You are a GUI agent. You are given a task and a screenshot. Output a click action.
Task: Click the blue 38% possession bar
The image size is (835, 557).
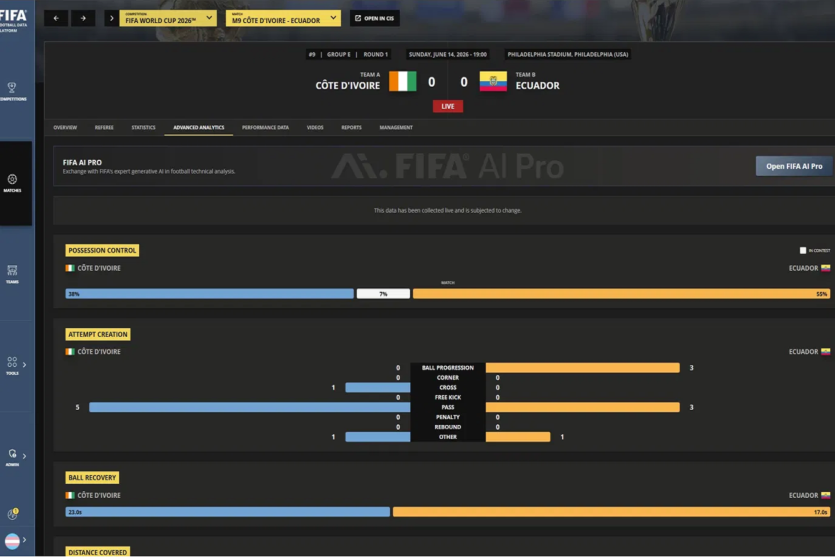(x=209, y=294)
